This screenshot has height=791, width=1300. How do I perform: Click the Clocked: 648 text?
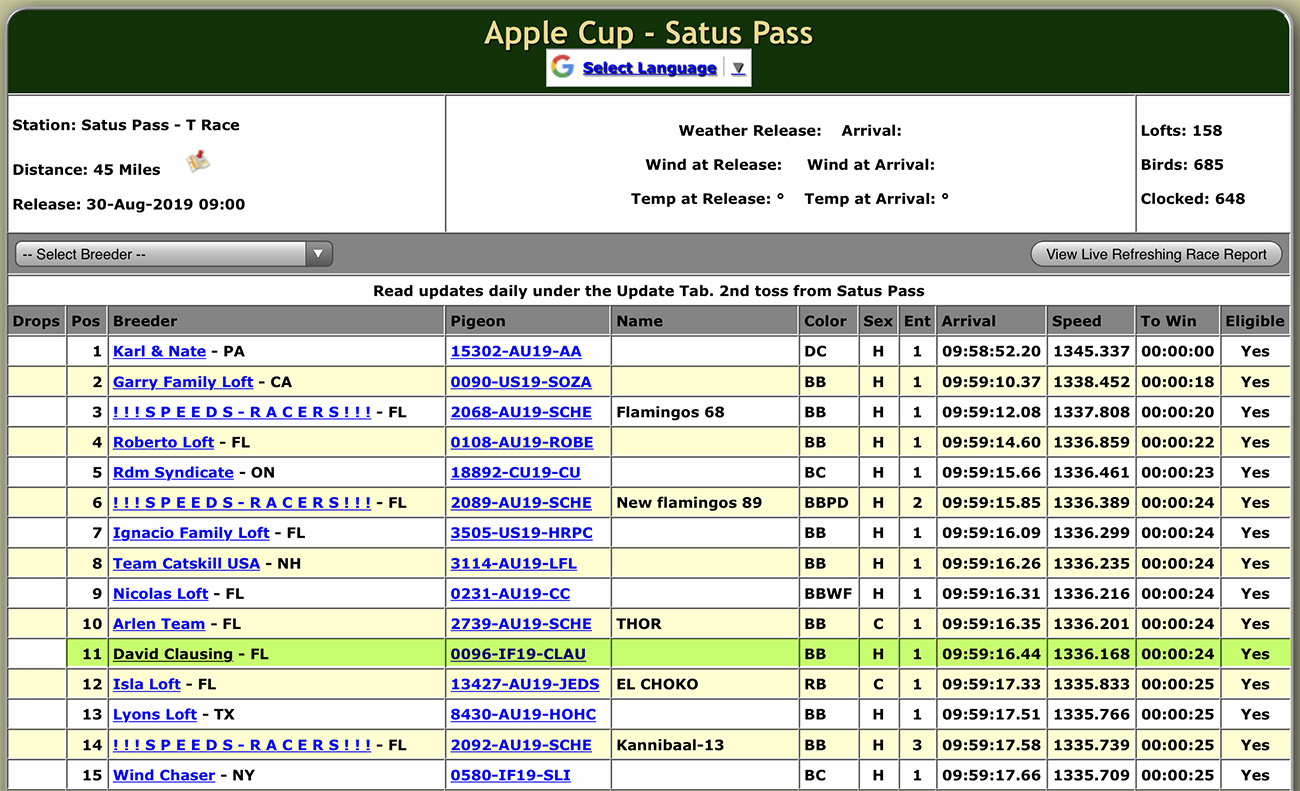tap(1193, 198)
